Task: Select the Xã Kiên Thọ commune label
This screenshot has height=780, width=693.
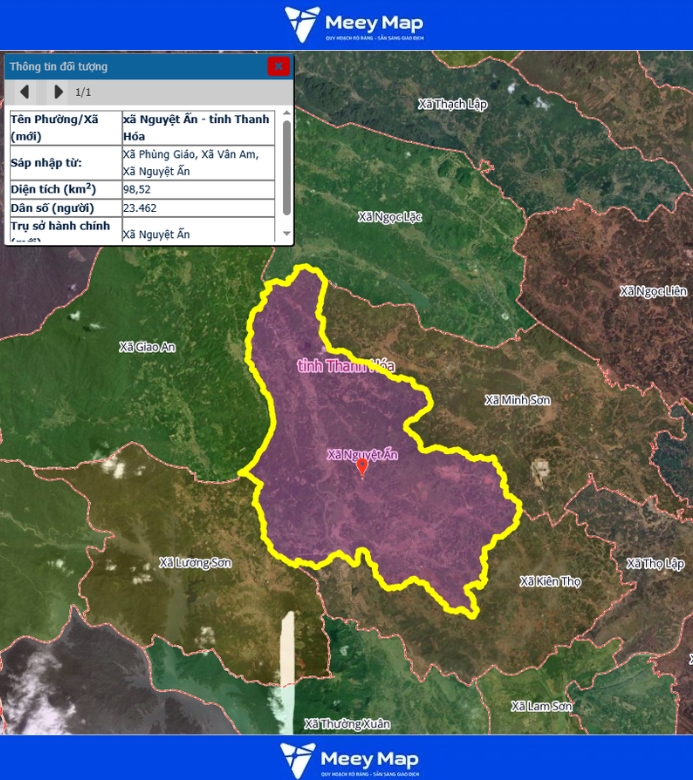Action: coord(552,581)
